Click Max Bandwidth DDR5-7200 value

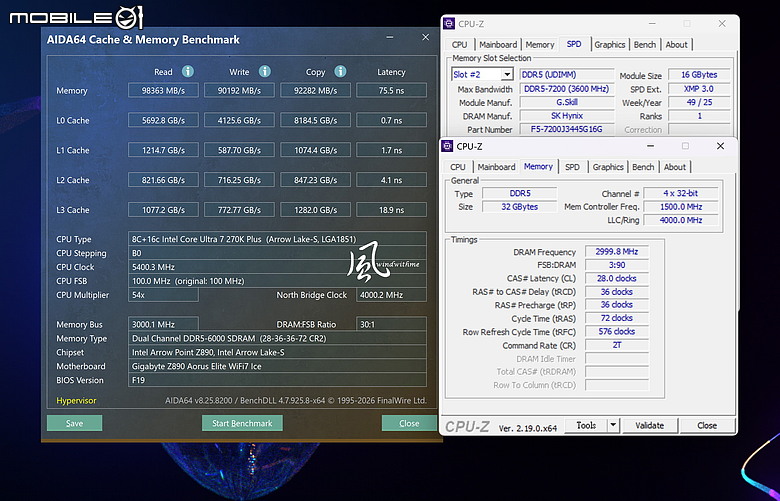click(x=567, y=89)
